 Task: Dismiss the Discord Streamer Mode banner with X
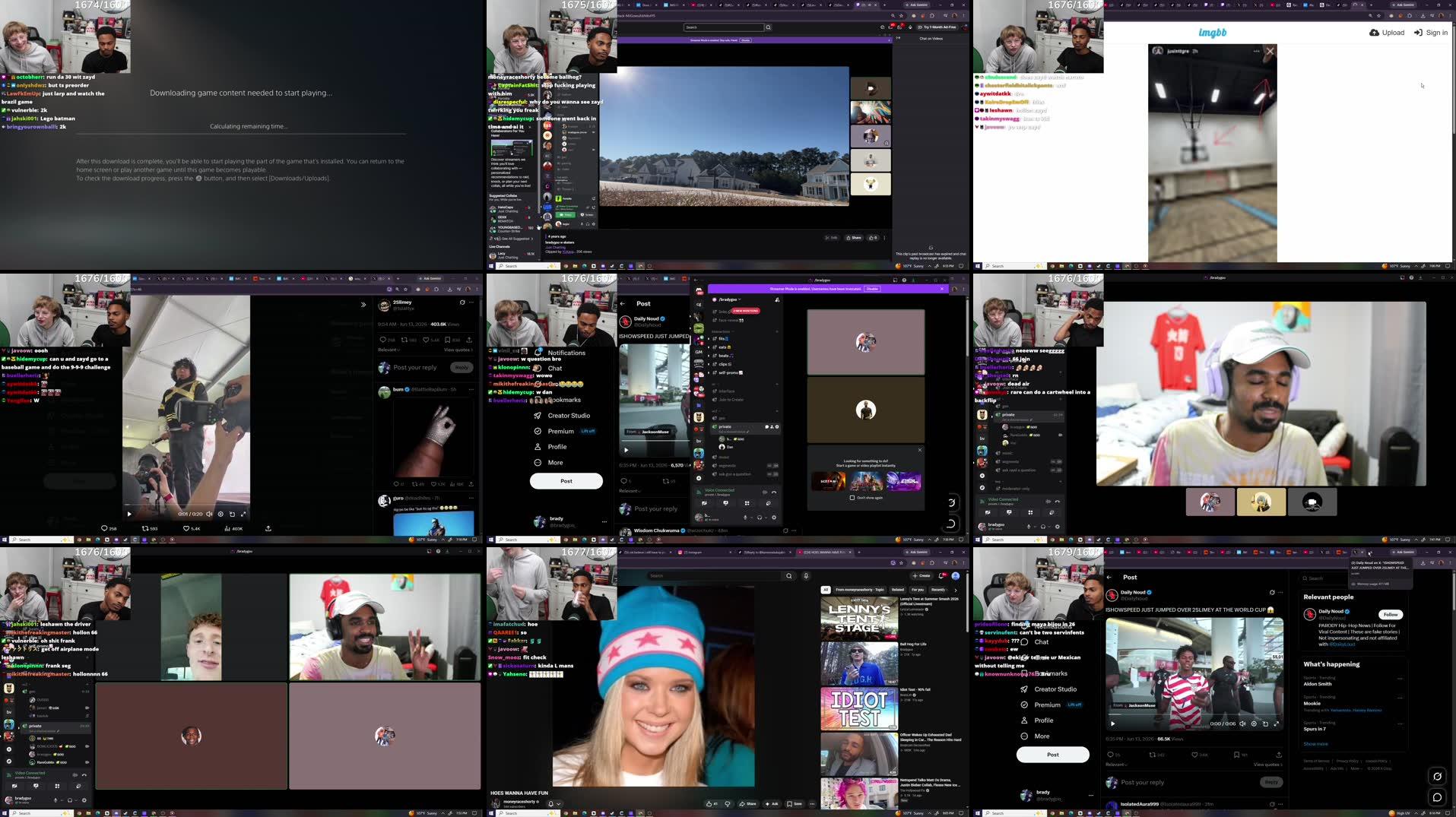pos(942,289)
